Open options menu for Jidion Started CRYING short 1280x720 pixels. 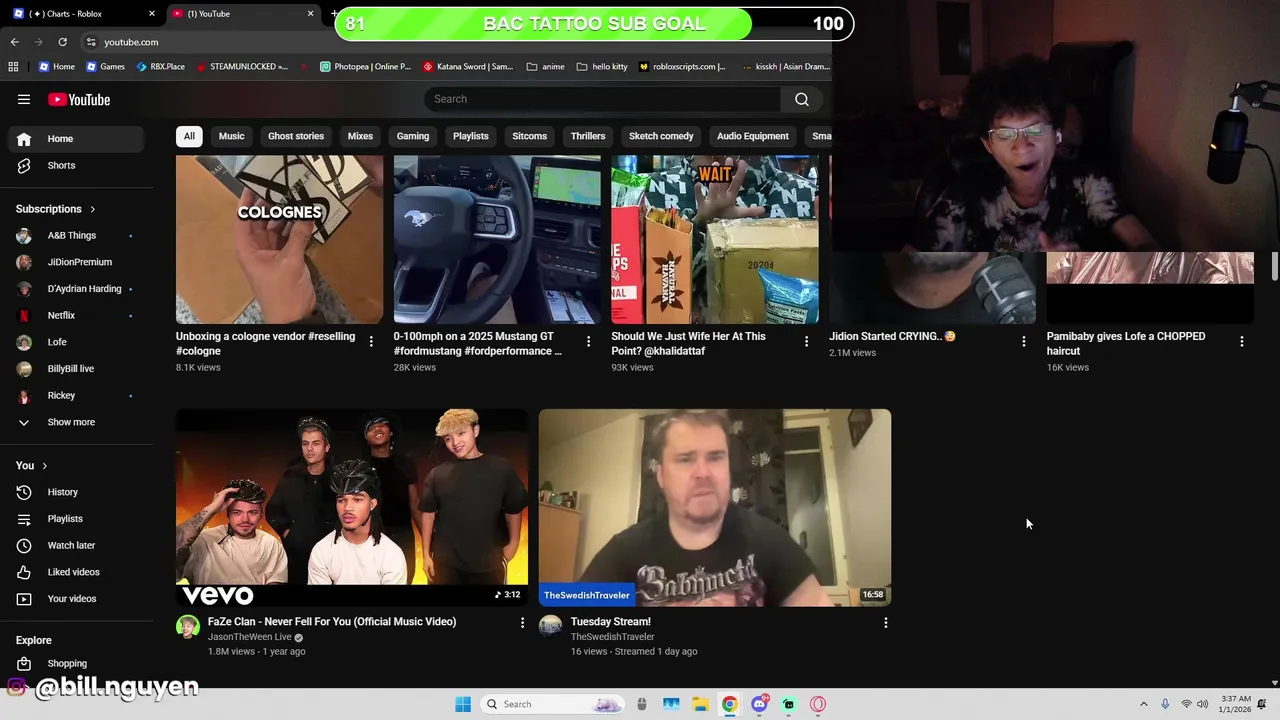click(x=1023, y=342)
